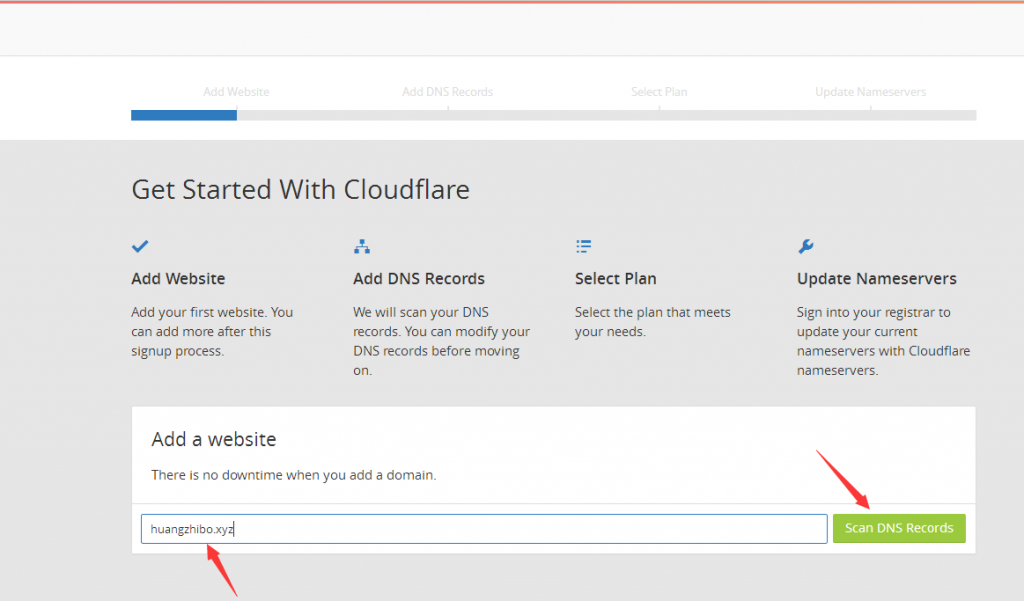The image size is (1024, 601).
Task: Click the bold Update Nameservers heading
Action: click(876, 278)
